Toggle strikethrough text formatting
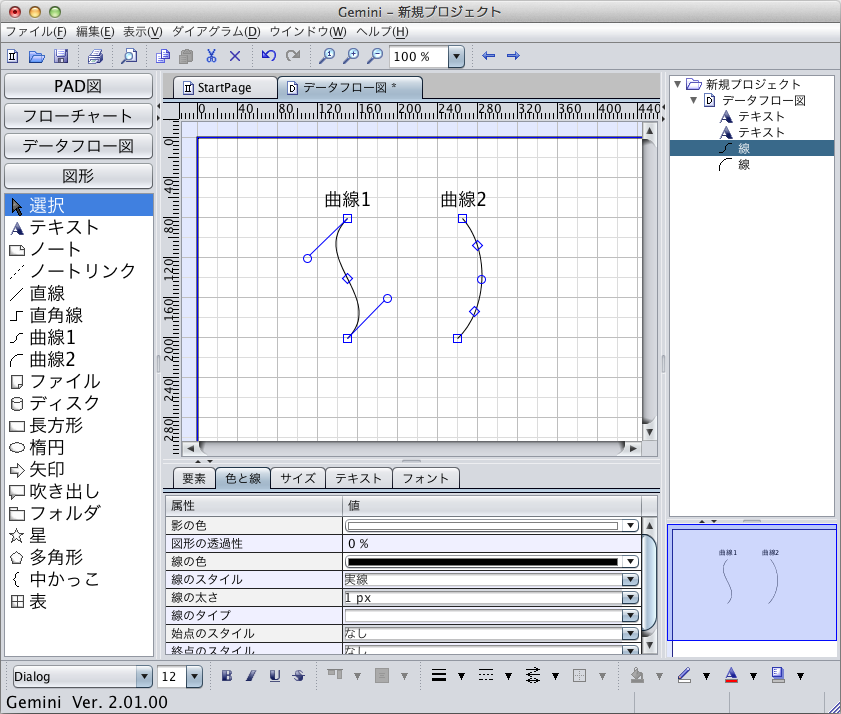The image size is (841, 714). click(x=299, y=676)
